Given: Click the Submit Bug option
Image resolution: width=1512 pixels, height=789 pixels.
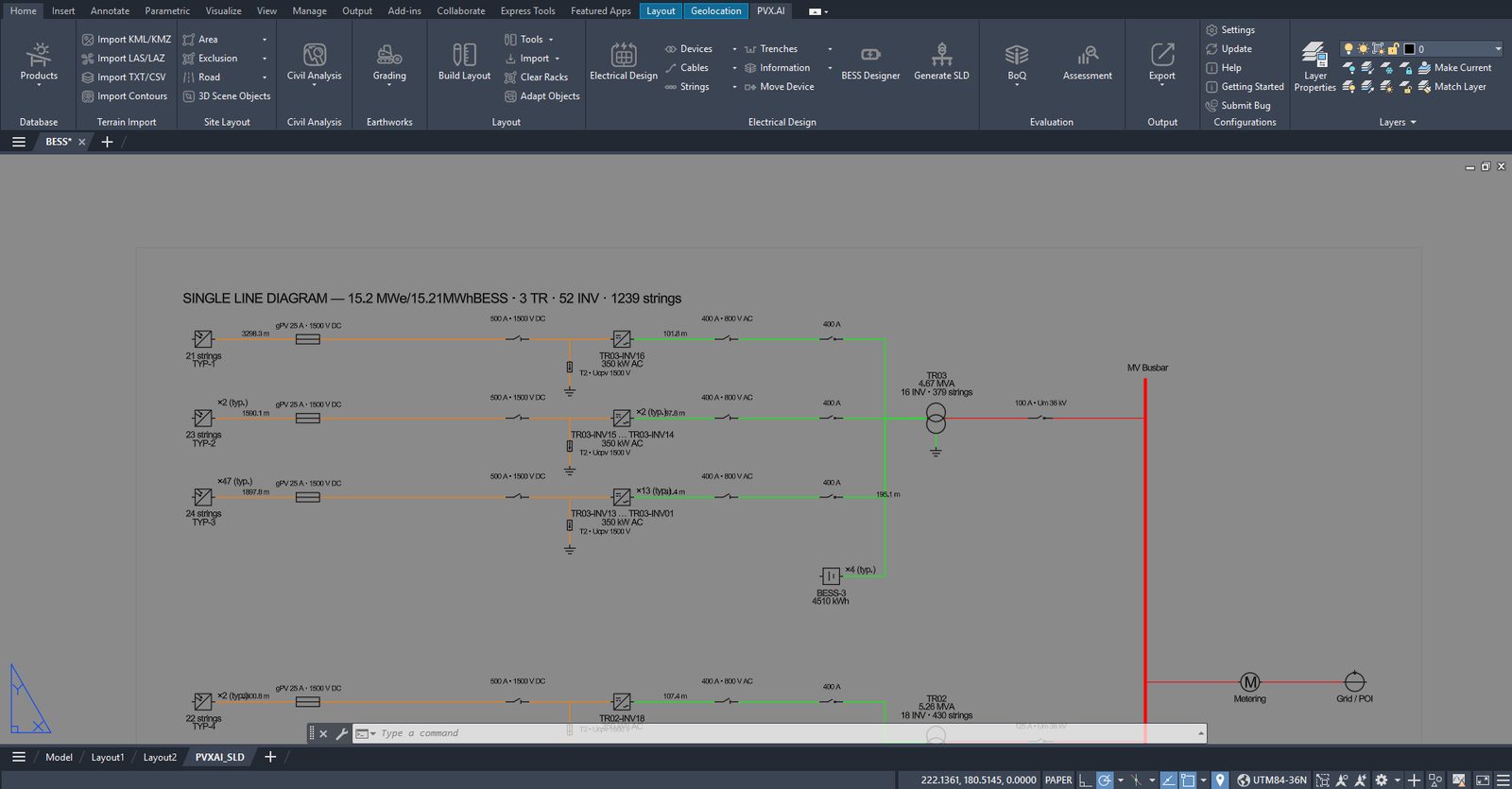Looking at the screenshot, I should click(1238, 106).
